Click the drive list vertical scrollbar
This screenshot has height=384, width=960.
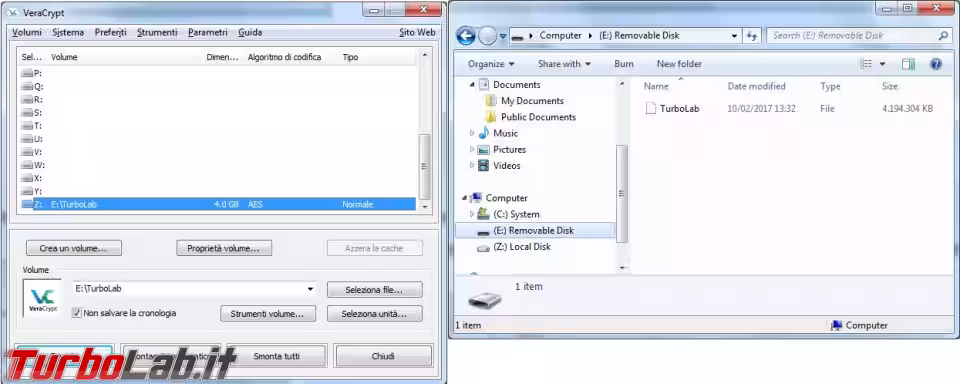(424, 130)
